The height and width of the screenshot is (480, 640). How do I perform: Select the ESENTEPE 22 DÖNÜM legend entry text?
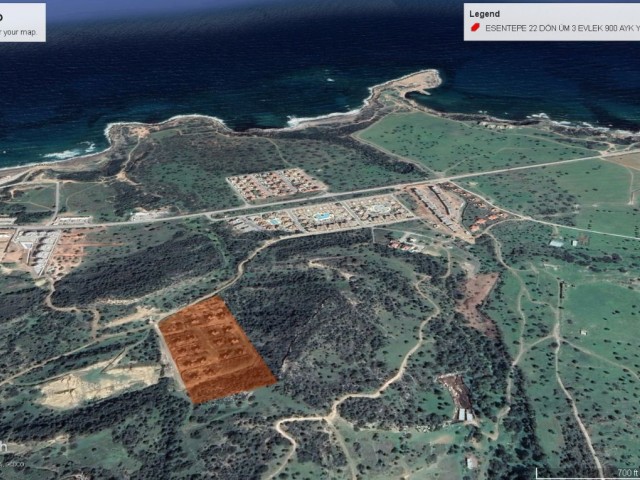click(x=562, y=28)
